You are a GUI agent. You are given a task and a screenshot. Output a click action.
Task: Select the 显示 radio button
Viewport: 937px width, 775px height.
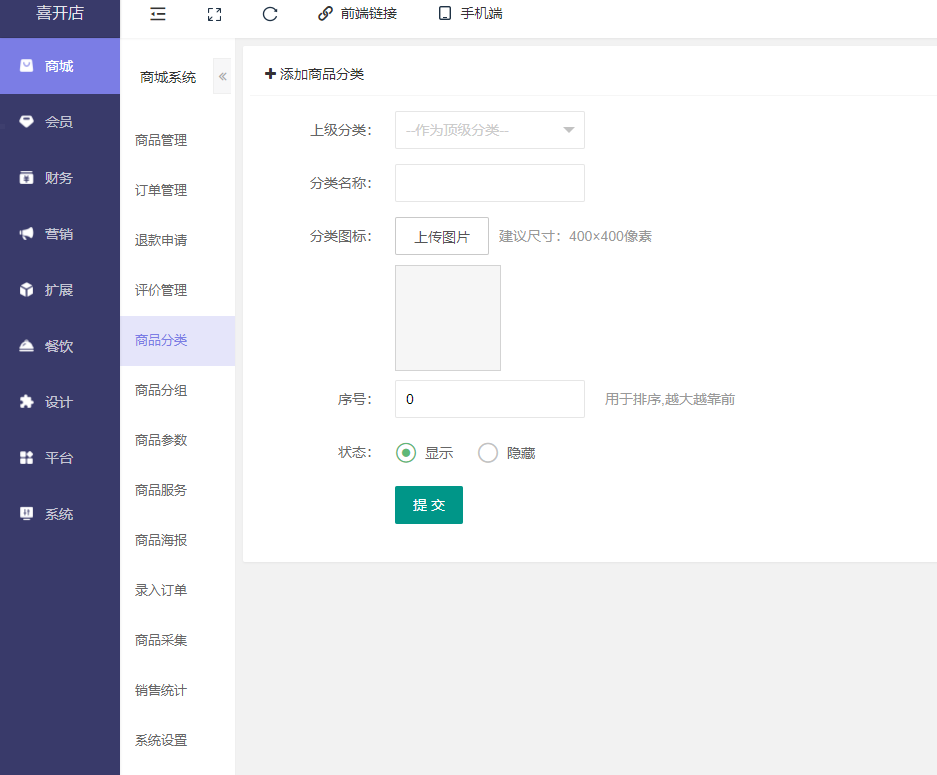click(x=406, y=453)
